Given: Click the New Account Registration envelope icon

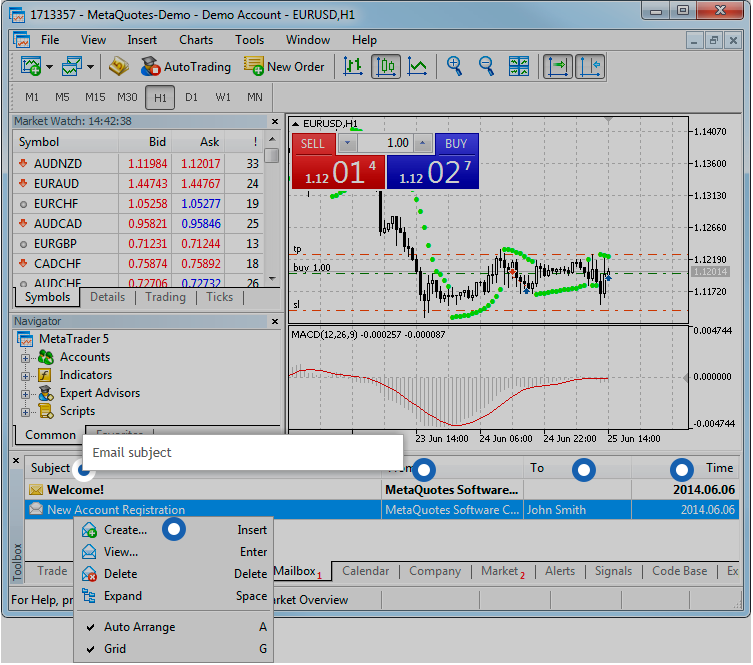Looking at the screenshot, I should pos(36,509).
